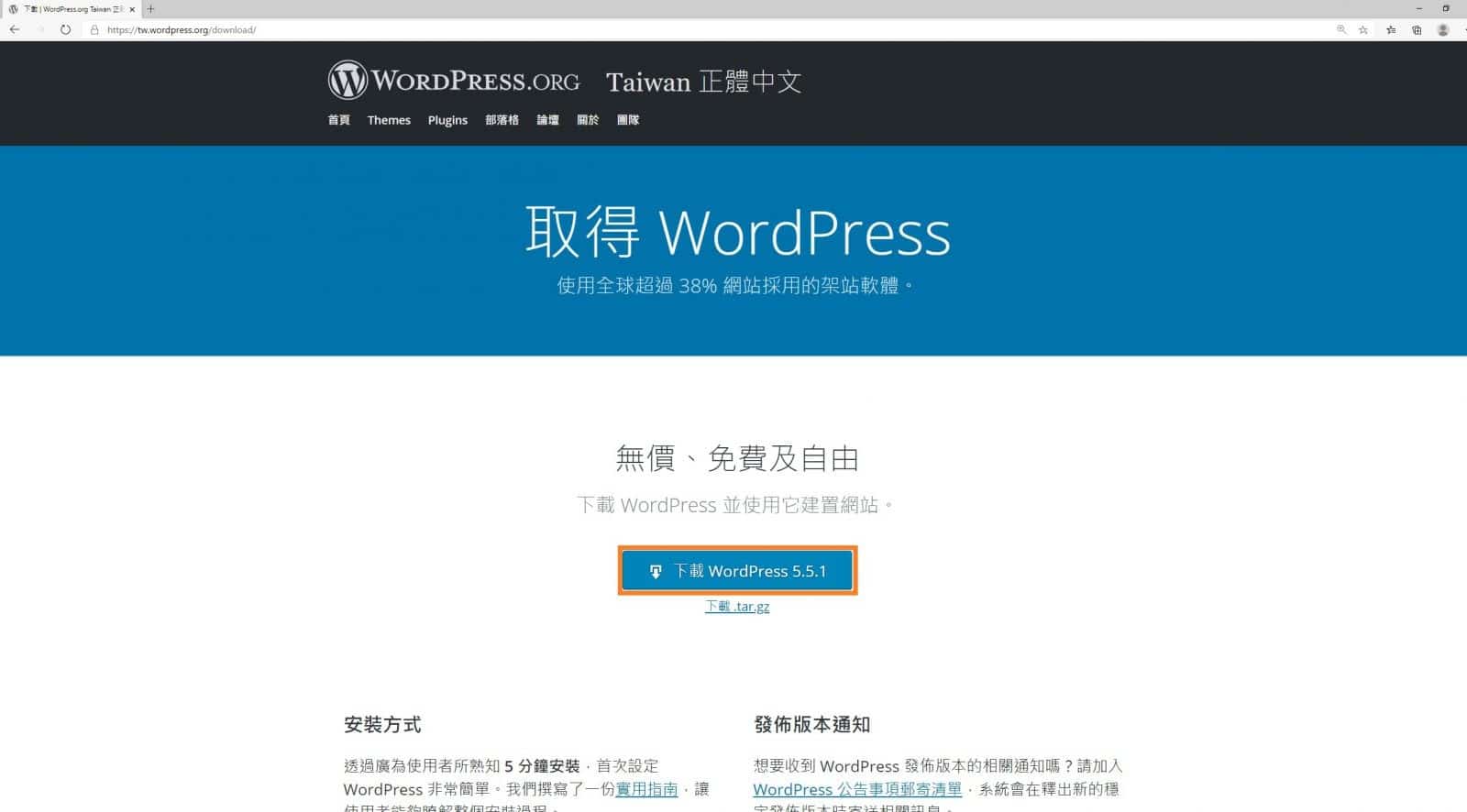Minimize the browser window
1467x812 pixels.
pos(1418,8)
